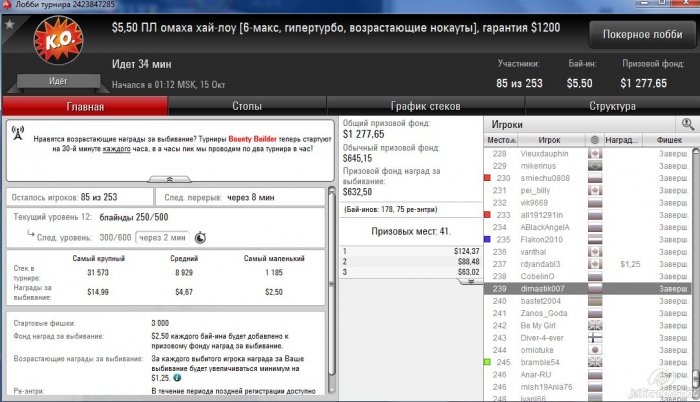Click the $1,25 bounty of rdyandabl3
700x402 pixels.
click(630, 264)
